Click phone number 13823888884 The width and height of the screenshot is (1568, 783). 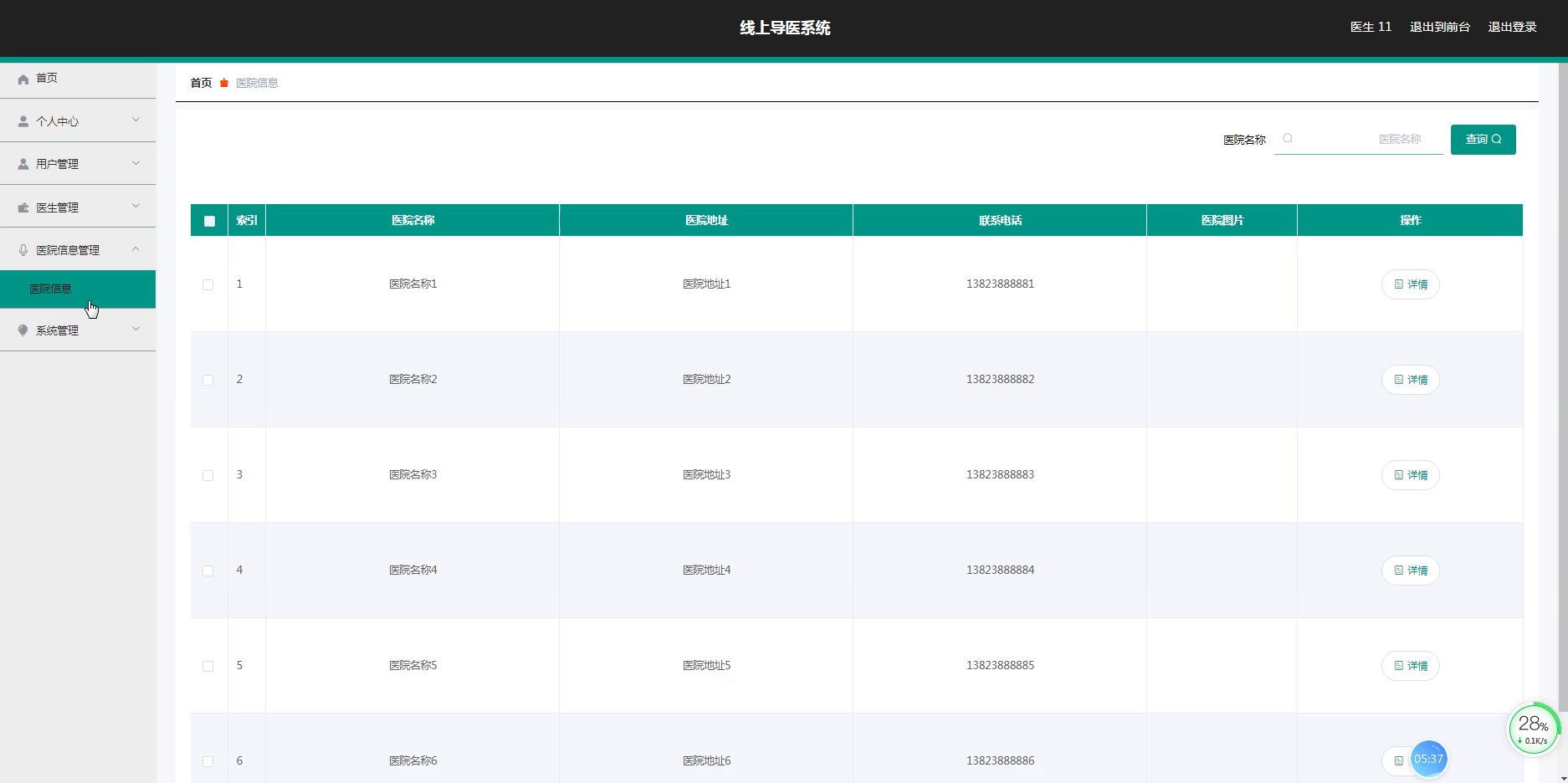click(x=1000, y=570)
